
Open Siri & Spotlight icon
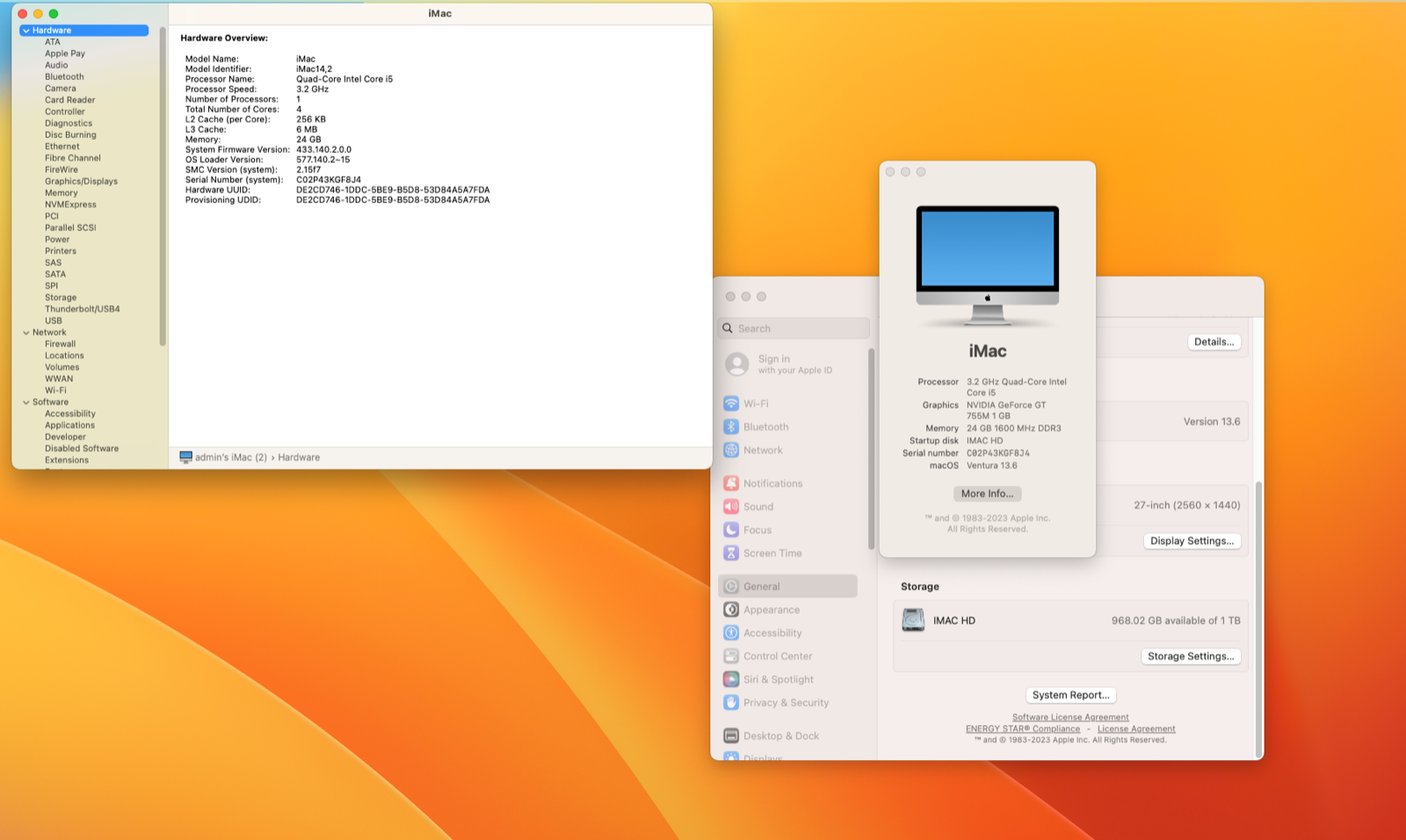731,679
